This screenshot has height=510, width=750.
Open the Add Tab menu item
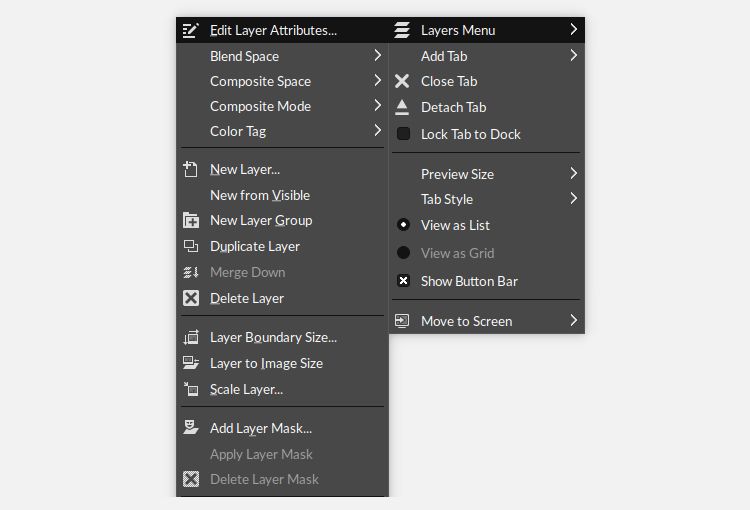(486, 56)
